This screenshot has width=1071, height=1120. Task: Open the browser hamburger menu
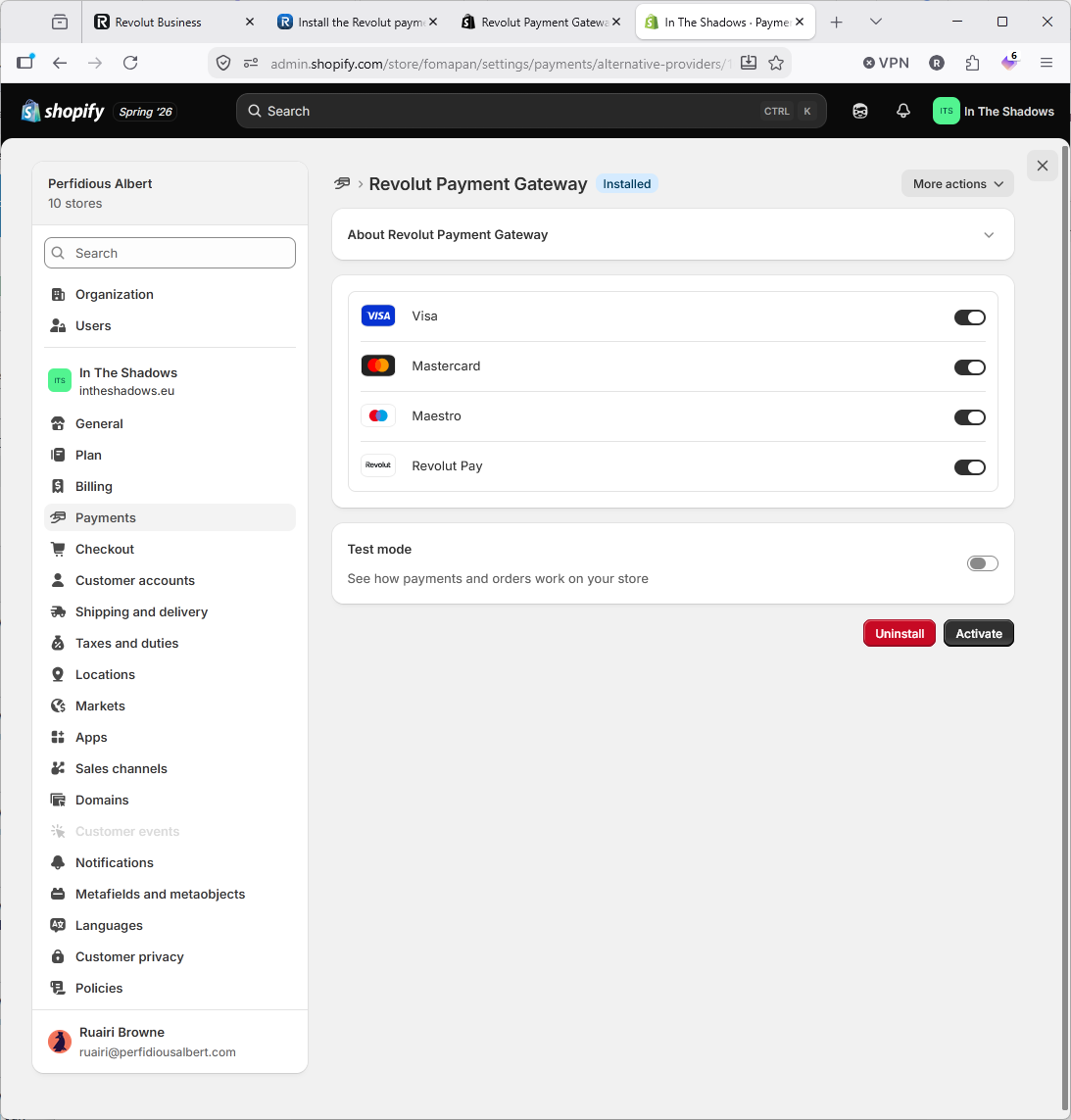[x=1046, y=63]
